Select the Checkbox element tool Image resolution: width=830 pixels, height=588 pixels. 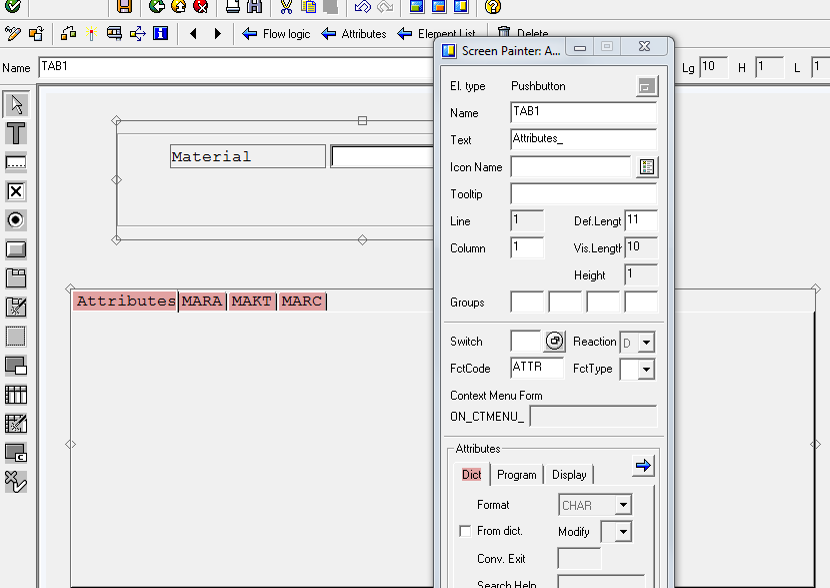coord(13,191)
